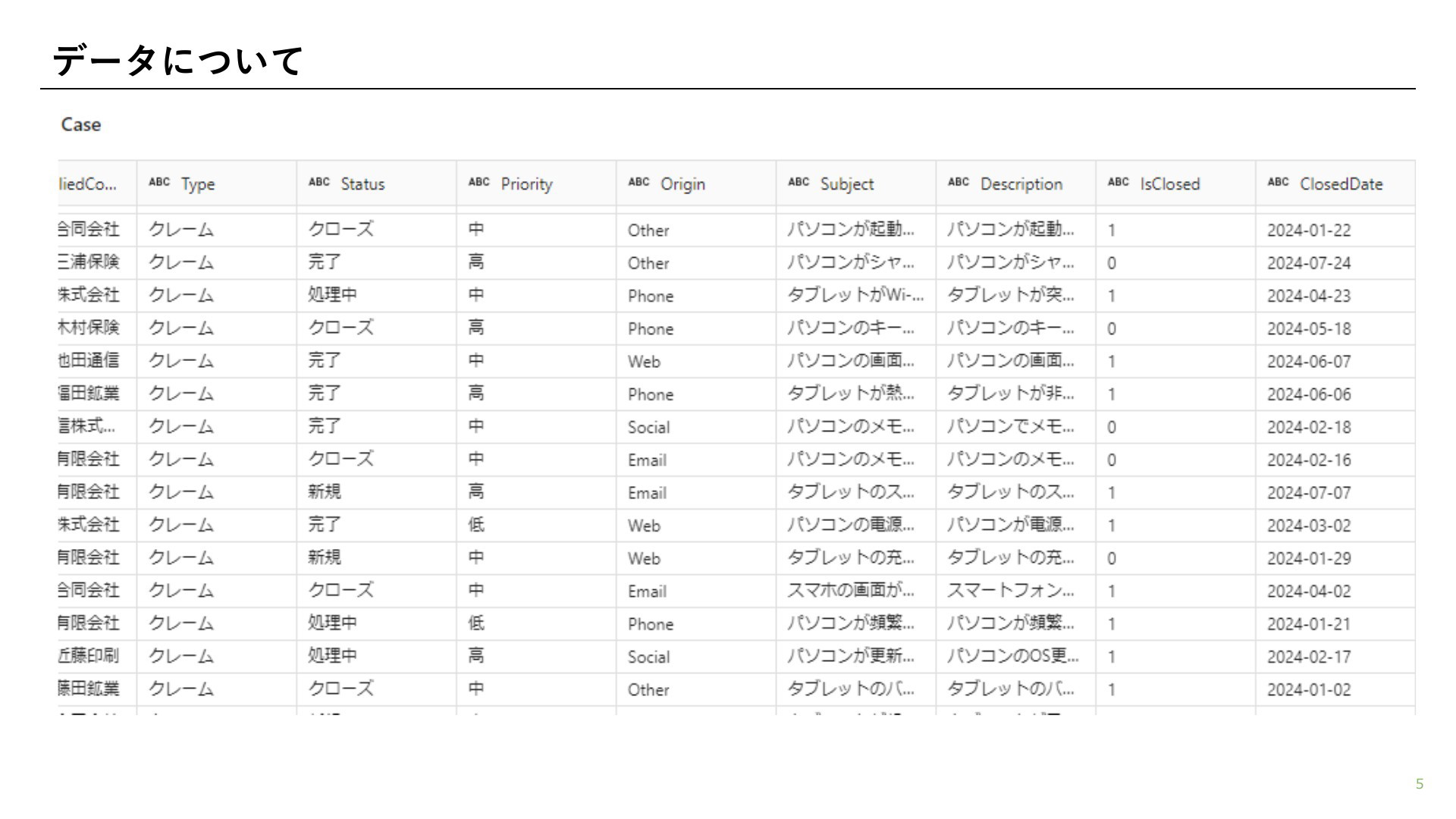Click the ABC type icon beside Subject
The width and height of the screenshot is (1456, 819).
pos(799,182)
